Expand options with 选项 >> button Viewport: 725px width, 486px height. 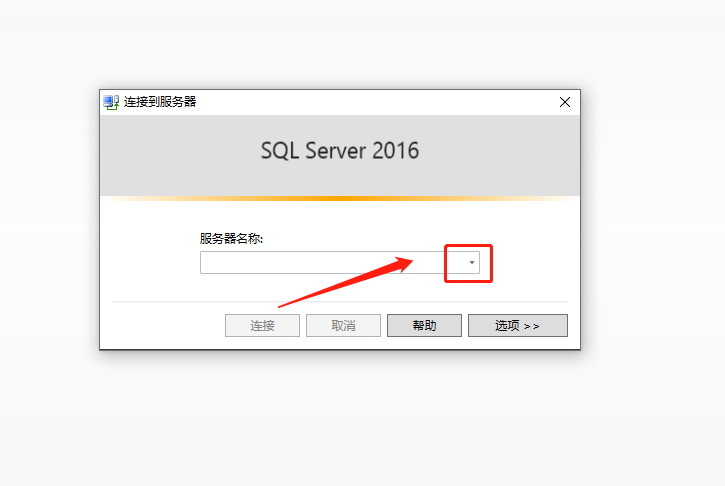(x=517, y=326)
